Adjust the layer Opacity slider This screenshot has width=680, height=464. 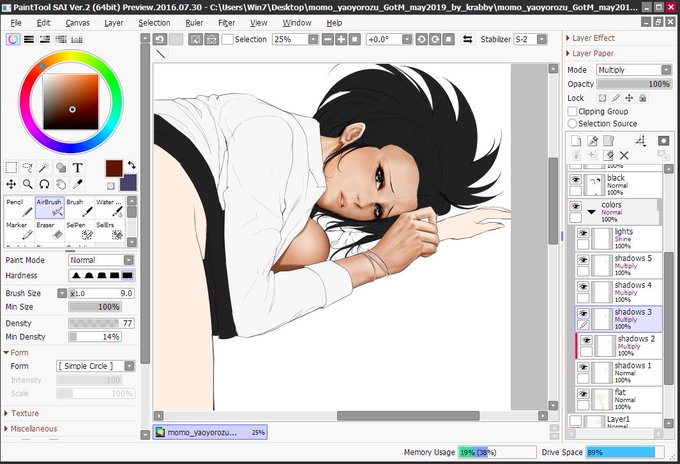[634, 84]
